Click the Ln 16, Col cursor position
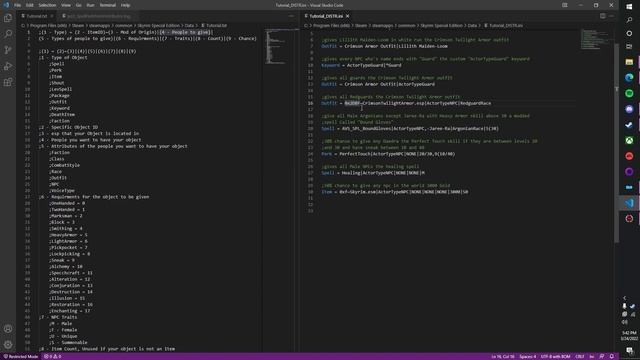640x360 pixels. (503, 356)
